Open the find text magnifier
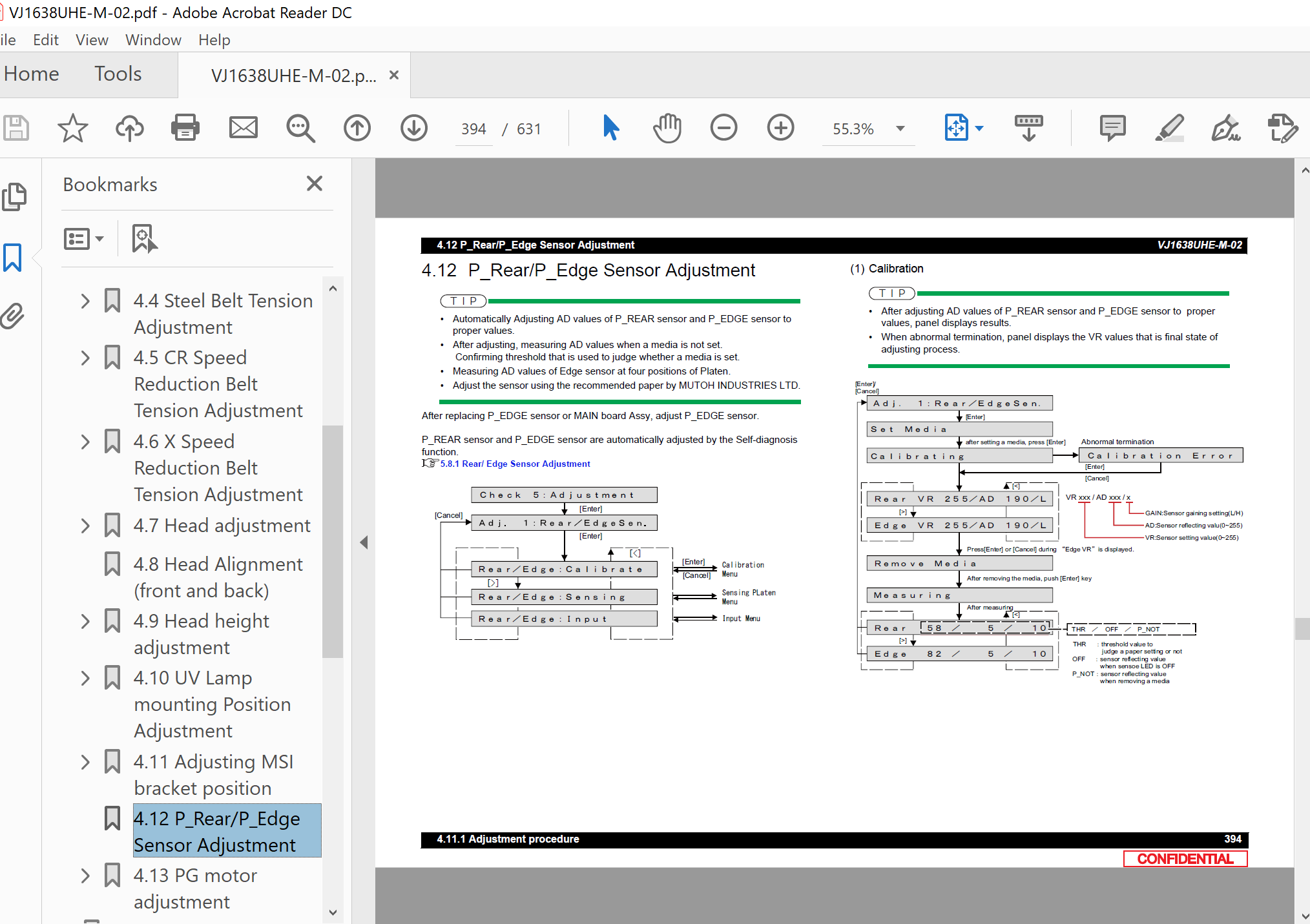Image resolution: width=1310 pixels, height=924 pixels. [x=300, y=128]
